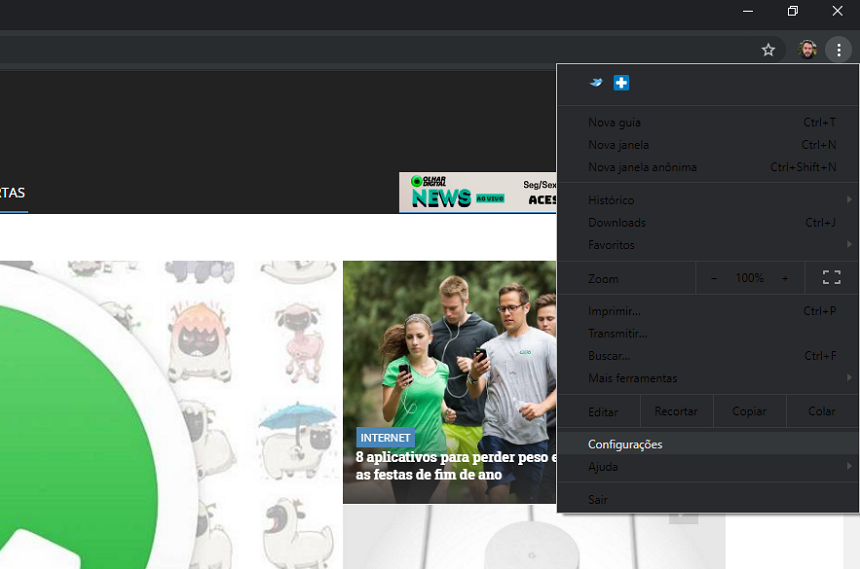
Task: Open article 8 aplicativos para perder peso
Action: 455,465
